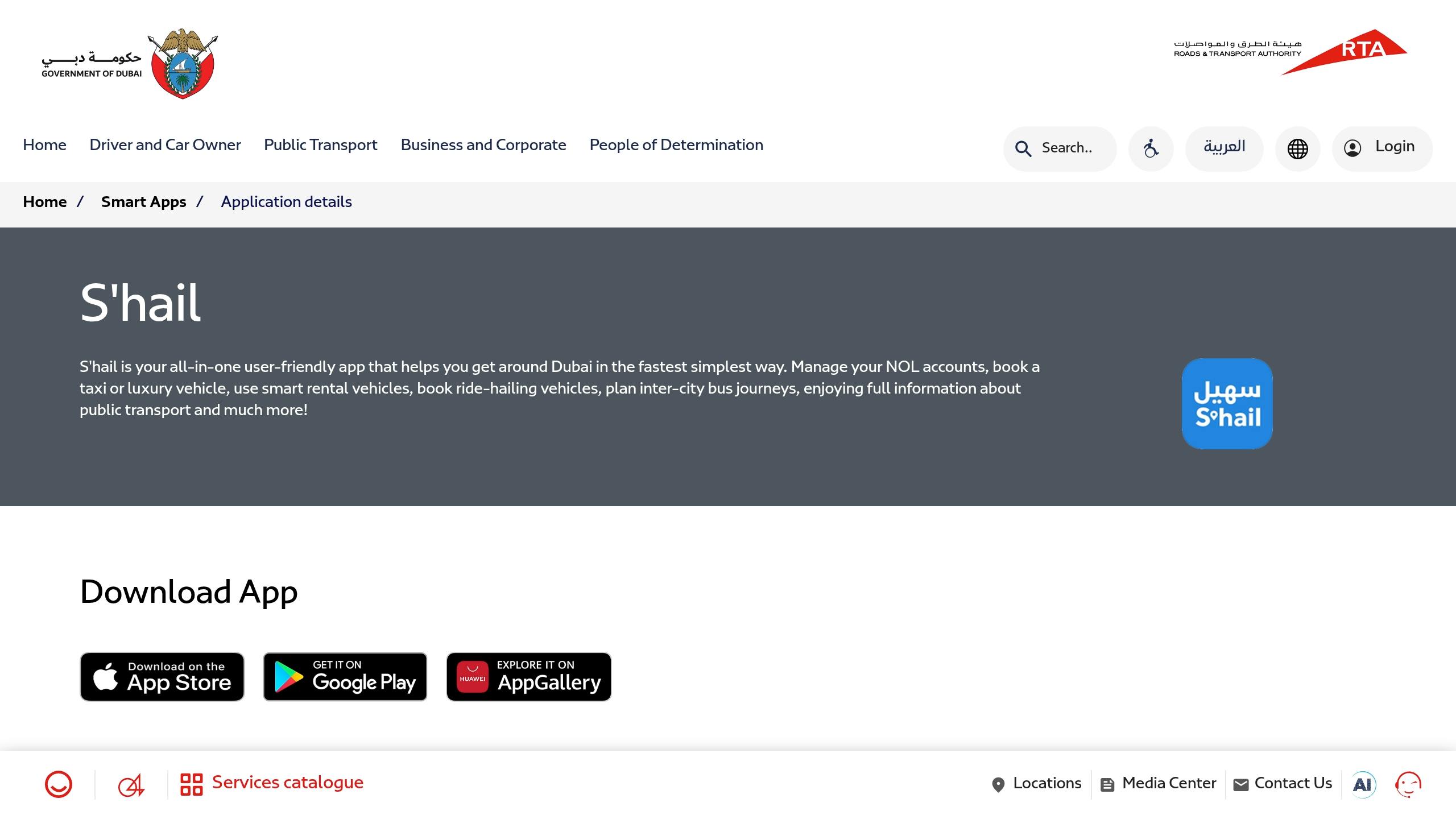Open the Locations link
Viewport: 1456px width, 819px height.
[1047, 783]
